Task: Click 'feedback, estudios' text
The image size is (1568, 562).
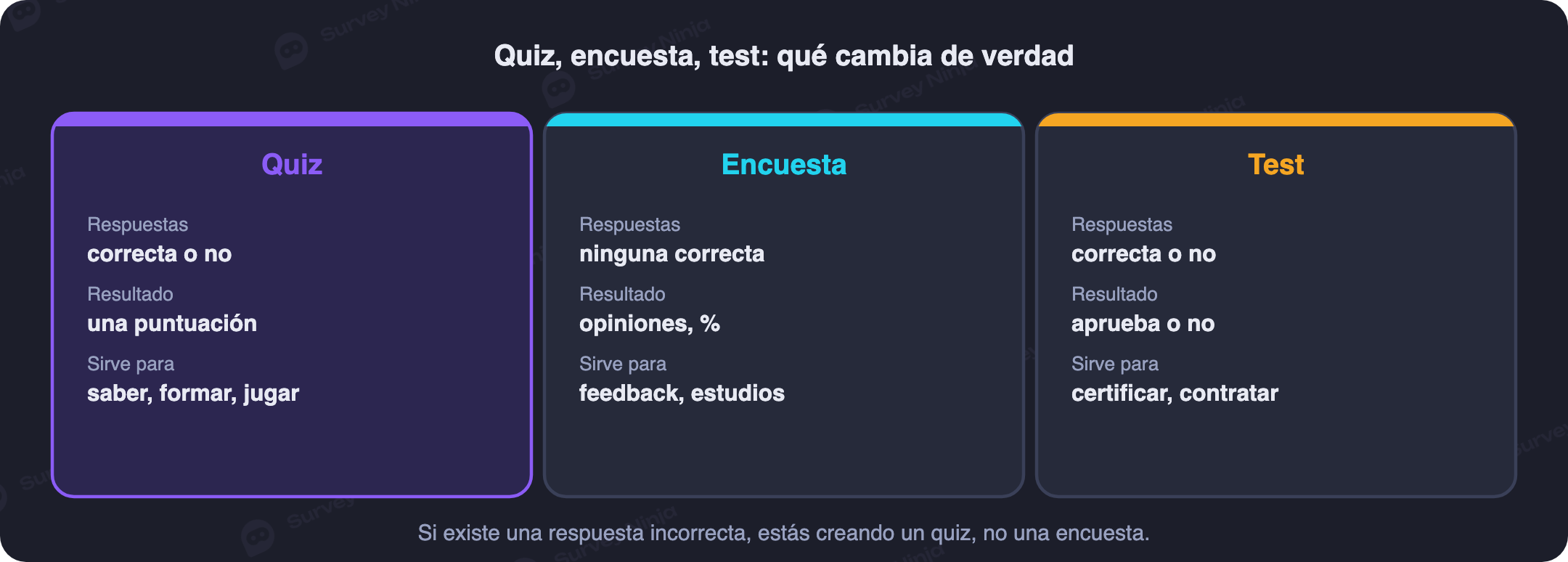Action: tap(682, 394)
